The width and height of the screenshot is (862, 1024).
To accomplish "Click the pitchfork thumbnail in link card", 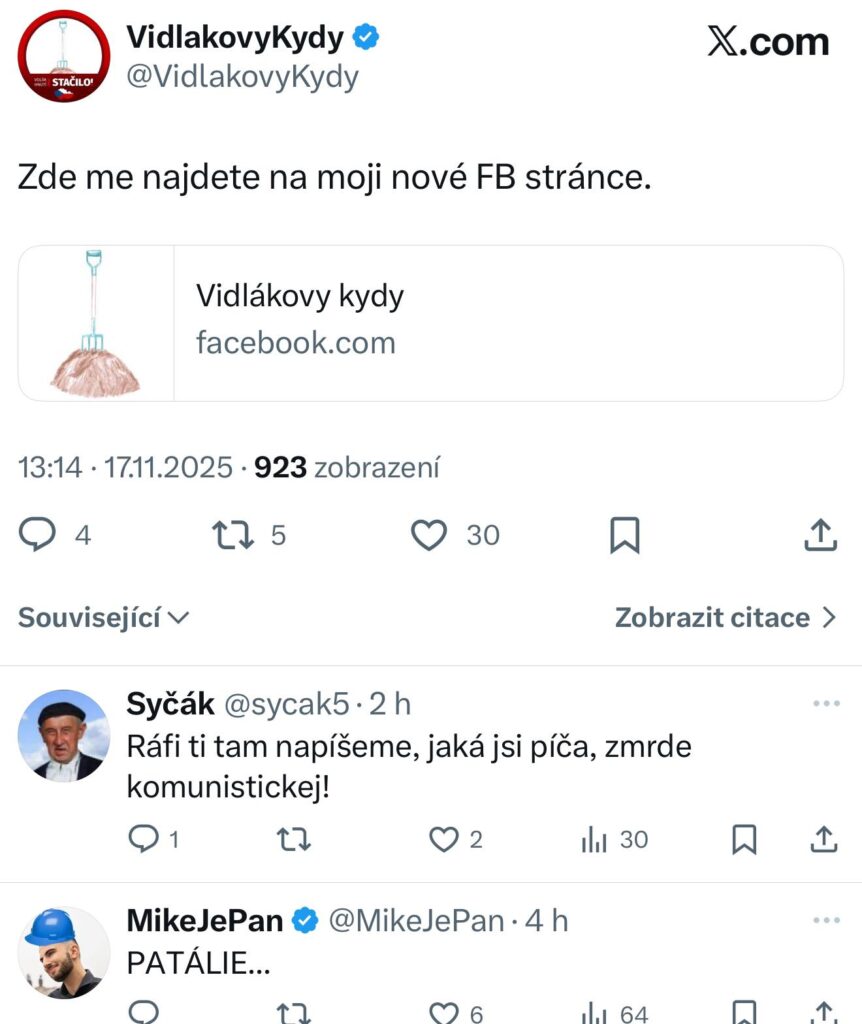I will coord(97,323).
